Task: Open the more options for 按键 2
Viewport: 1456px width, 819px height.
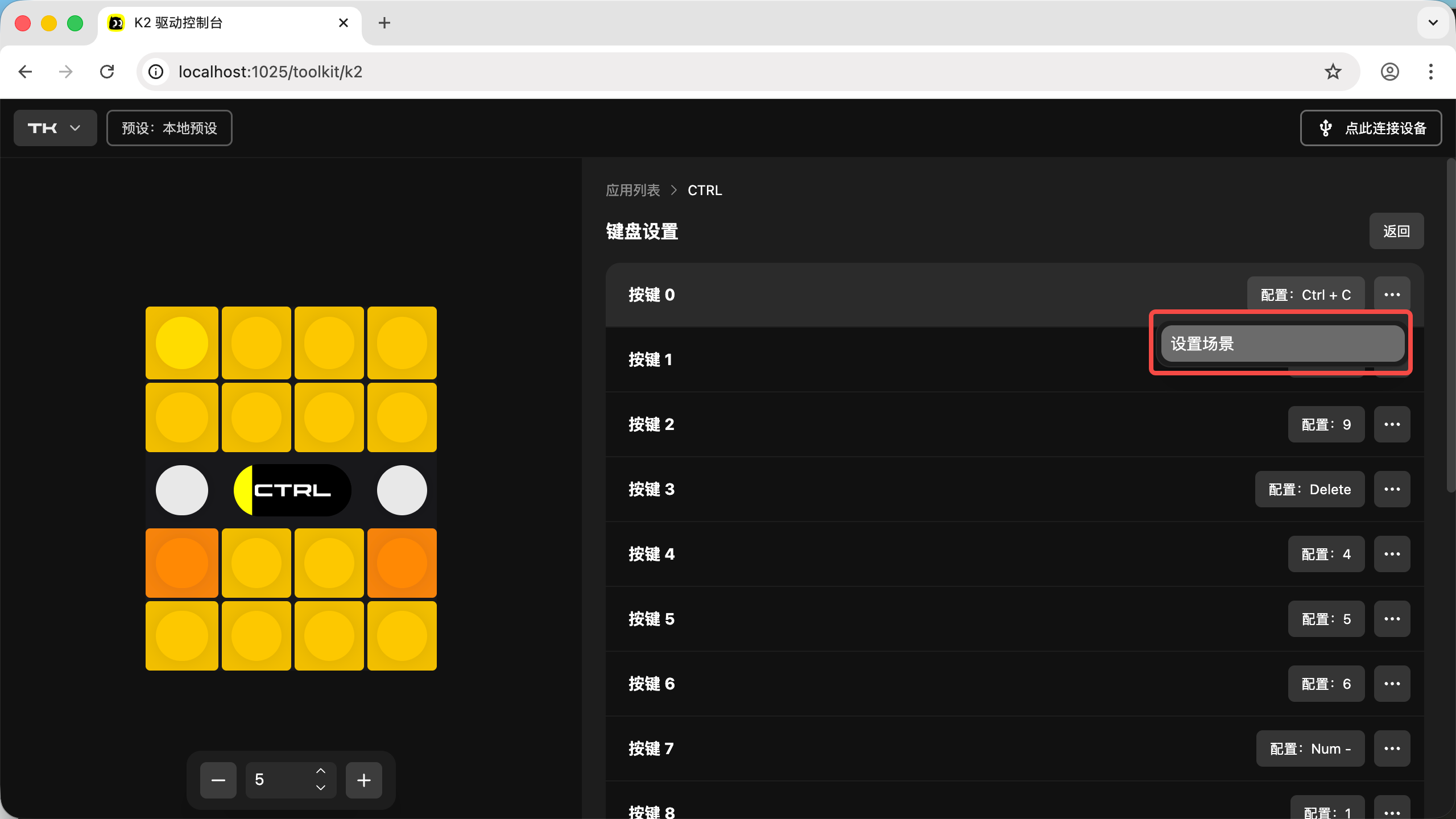Action: (x=1392, y=424)
